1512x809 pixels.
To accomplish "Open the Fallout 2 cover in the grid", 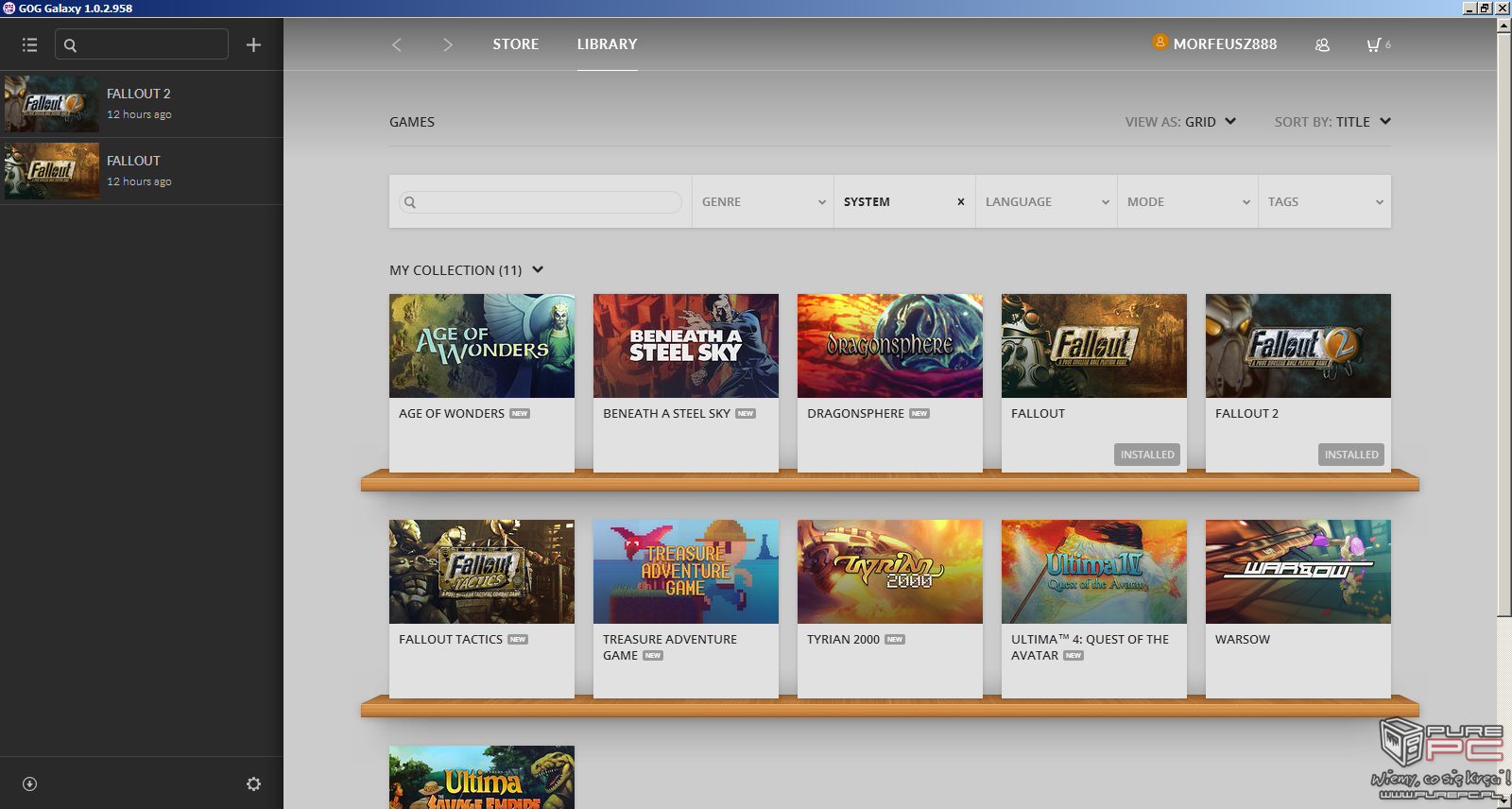I will pyautogui.click(x=1298, y=346).
